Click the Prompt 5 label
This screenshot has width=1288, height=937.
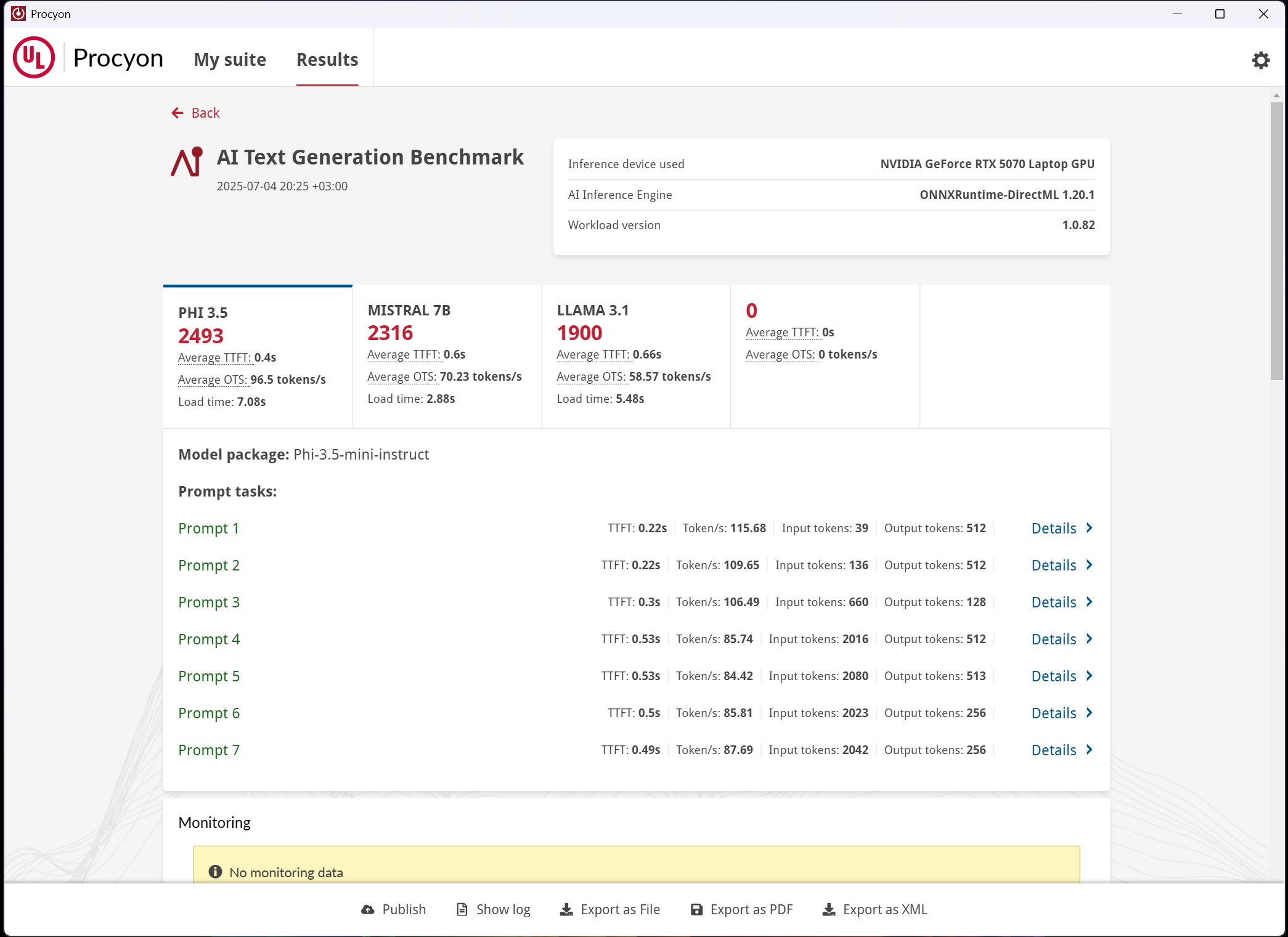click(x=209, y=676)
